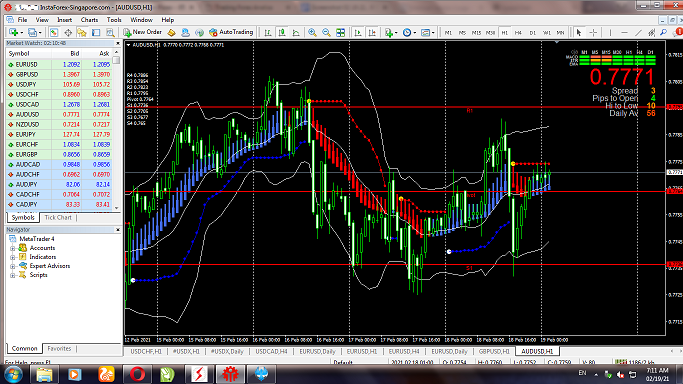Open the USDCHF,H1 chart tab

tap(146, 351)
